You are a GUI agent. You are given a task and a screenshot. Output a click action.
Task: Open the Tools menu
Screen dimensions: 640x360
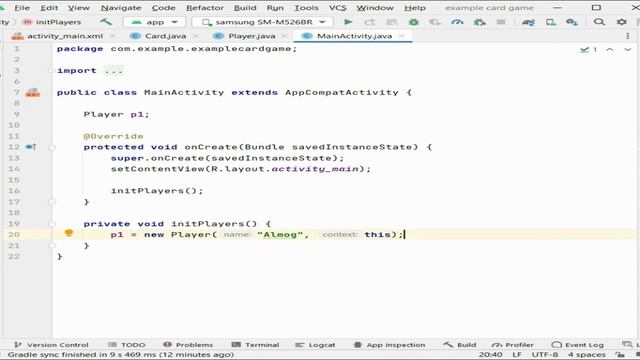click(x=306, y=8)
